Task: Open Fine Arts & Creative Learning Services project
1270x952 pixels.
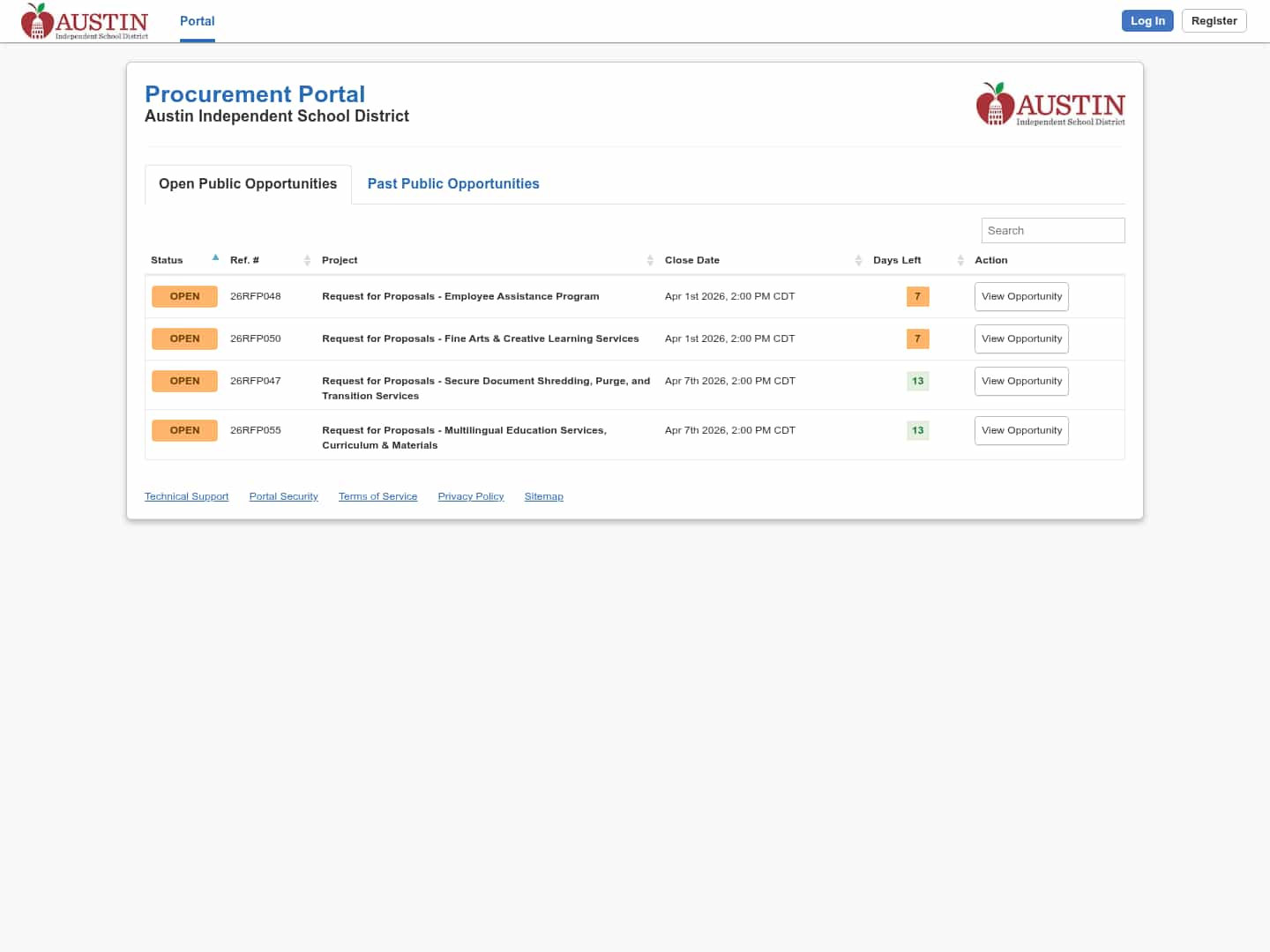Action: [480, 338]
